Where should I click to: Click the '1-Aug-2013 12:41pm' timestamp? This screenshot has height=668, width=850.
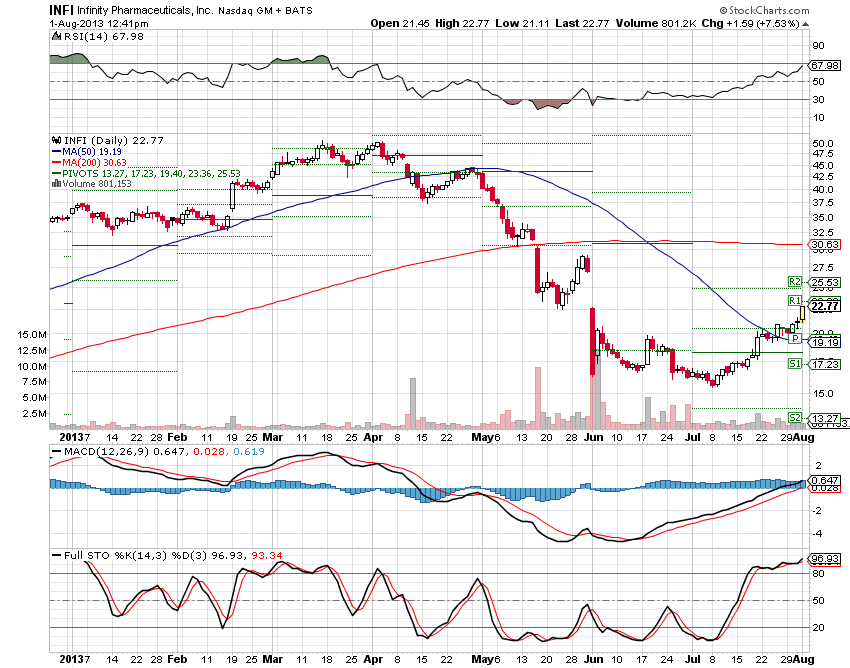[99, 23]
